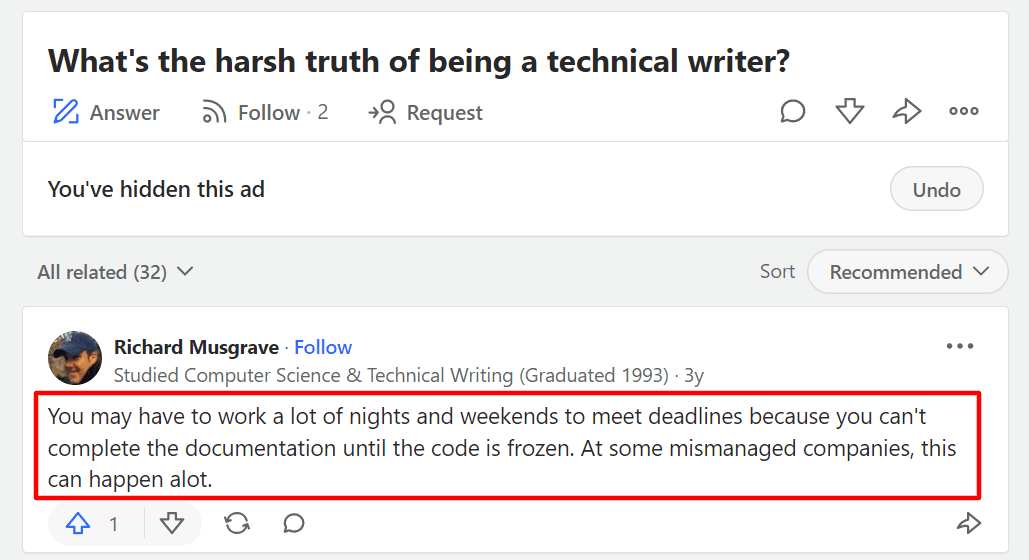Reshare Richard Musgrave's answer
The width and height of the screenshot is (1029, 560).
coord(237,523)
